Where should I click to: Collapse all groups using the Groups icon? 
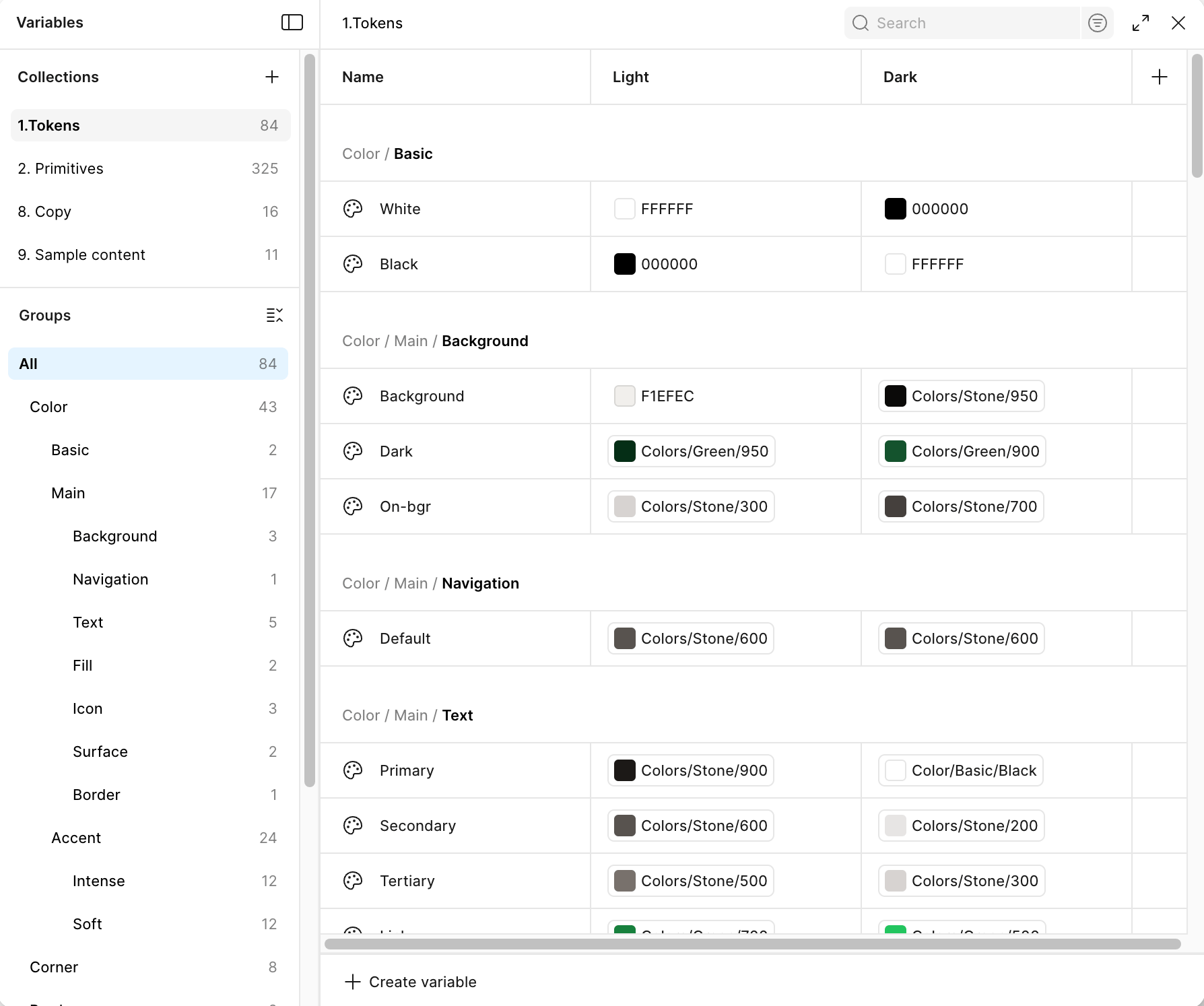click(x=274, y=315)
